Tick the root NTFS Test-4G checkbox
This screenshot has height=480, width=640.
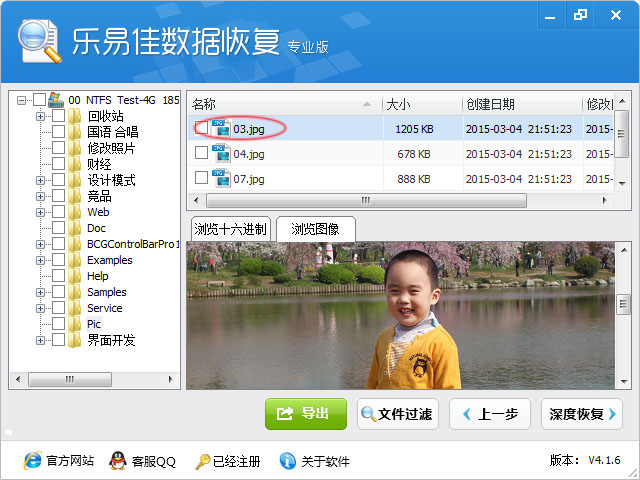pos(39,100)
